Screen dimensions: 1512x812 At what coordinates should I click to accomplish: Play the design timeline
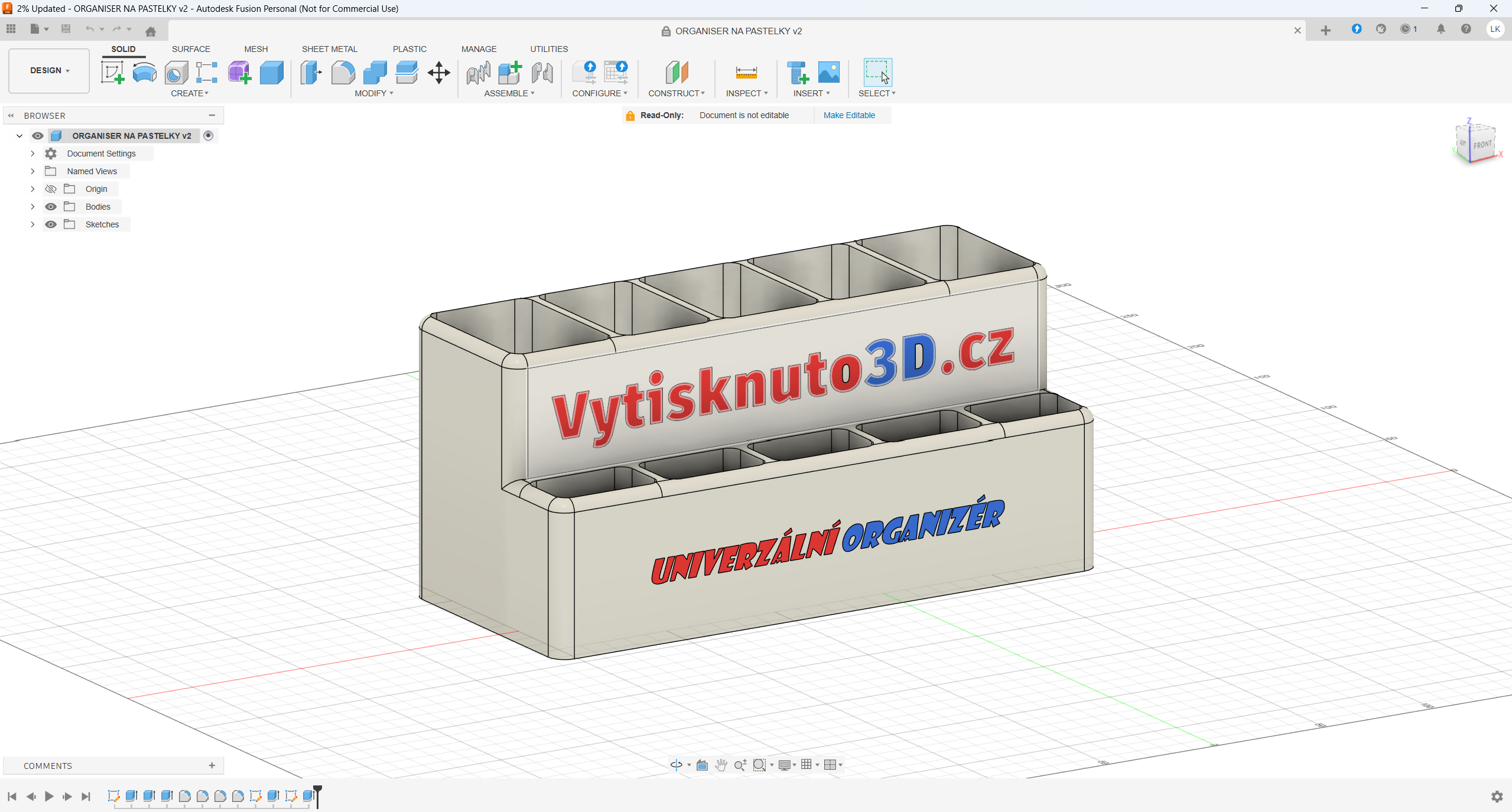coord(50,796)
